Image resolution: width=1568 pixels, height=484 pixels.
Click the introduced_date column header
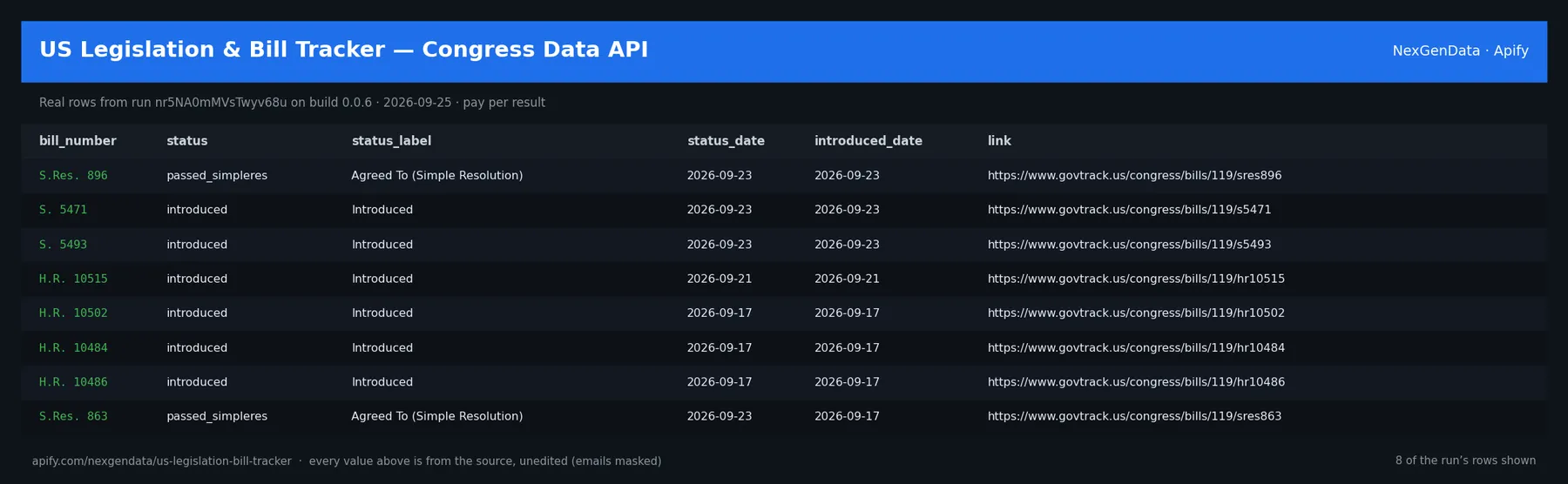tap(868, 141)
